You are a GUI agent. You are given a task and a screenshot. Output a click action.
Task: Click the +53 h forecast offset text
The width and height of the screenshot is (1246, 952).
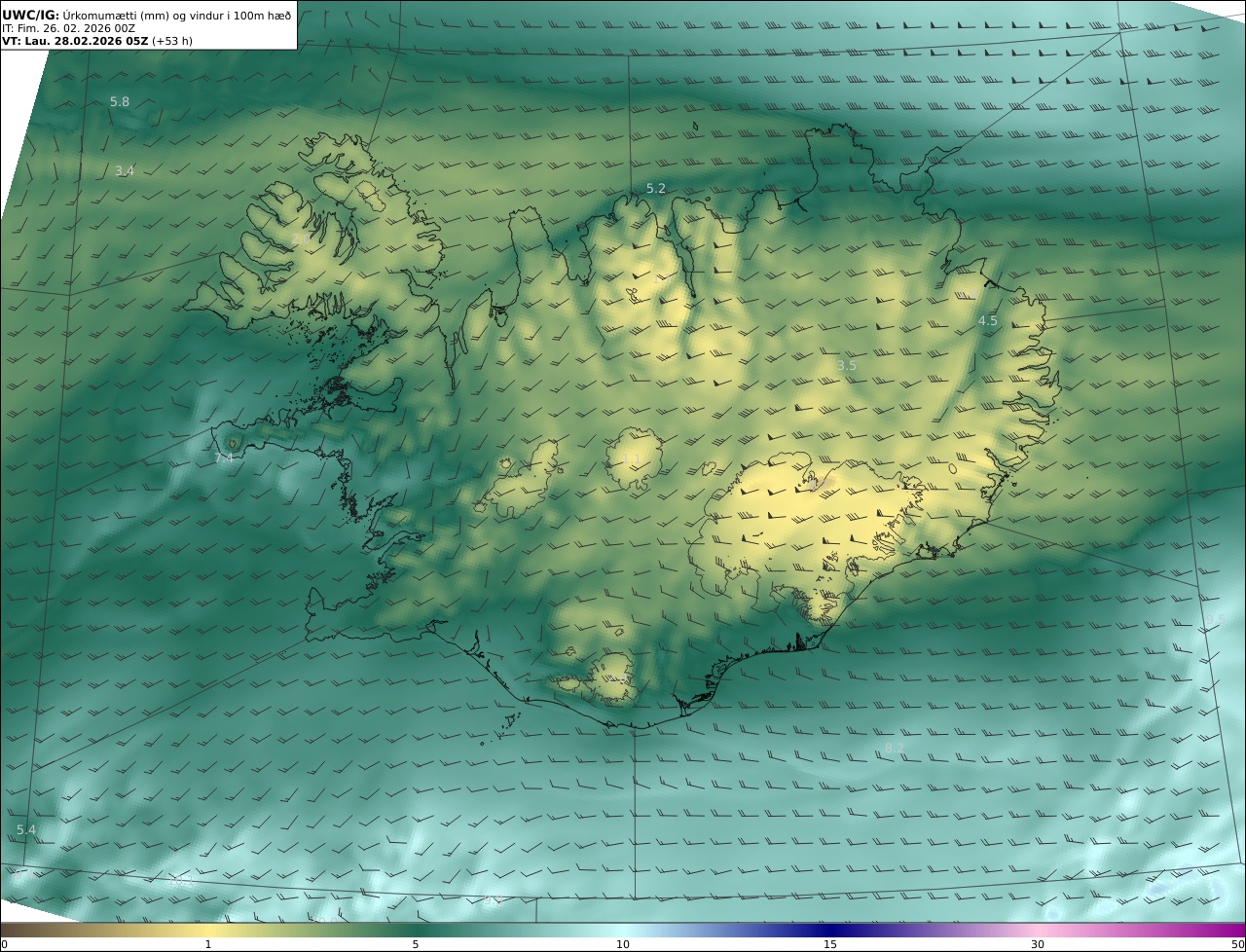tap(171, 42)
